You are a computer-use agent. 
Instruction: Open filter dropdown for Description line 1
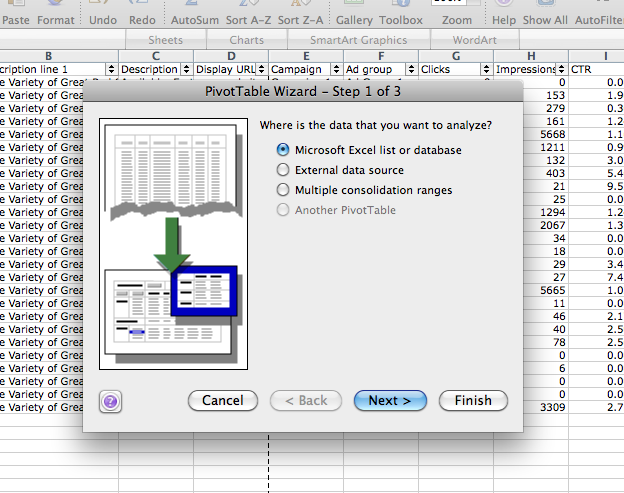[111, 69]
